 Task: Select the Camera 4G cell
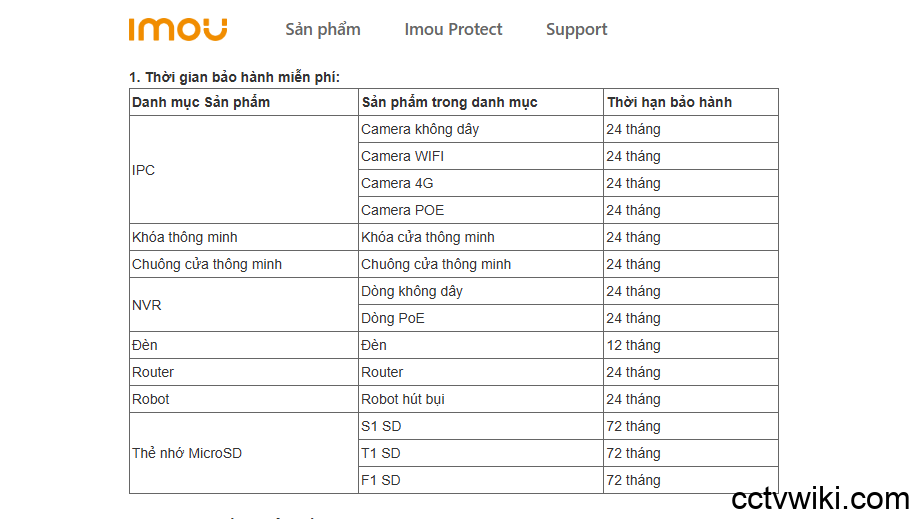point(397,183)
